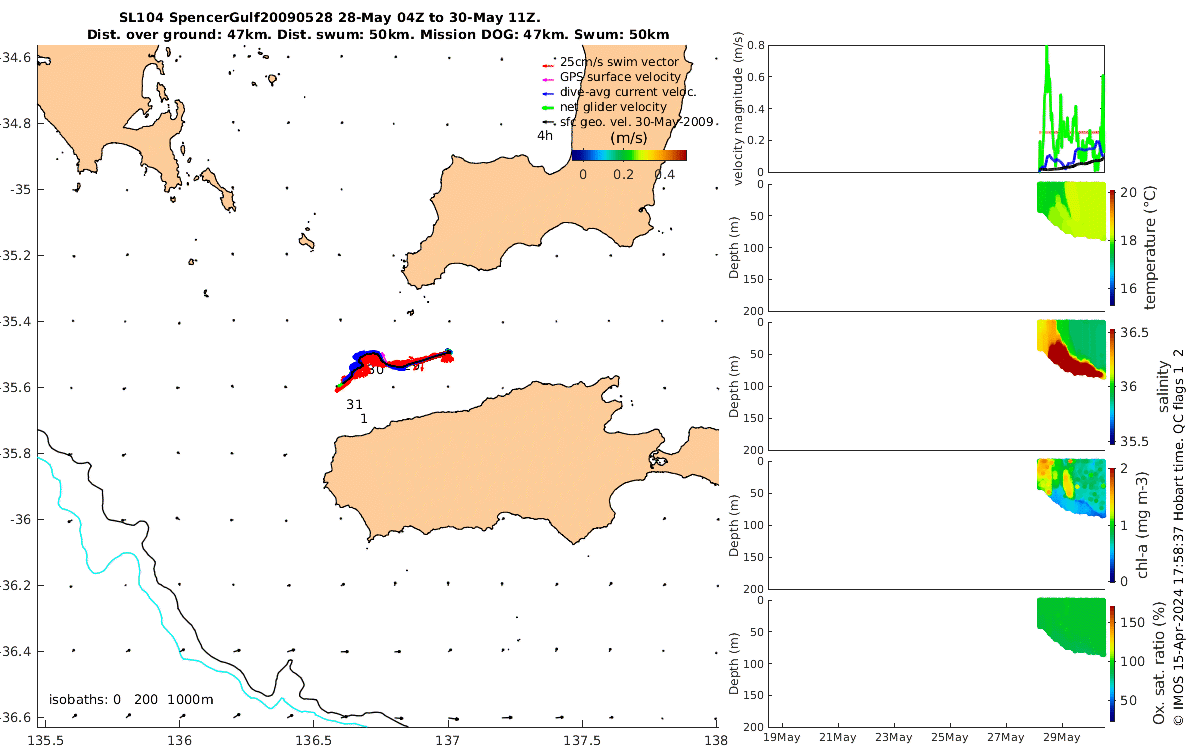Image resolution: width=1200 pixels, height=750 pixels.
Task: Click the '137' longitude tick label
Action: click(447, 740)
